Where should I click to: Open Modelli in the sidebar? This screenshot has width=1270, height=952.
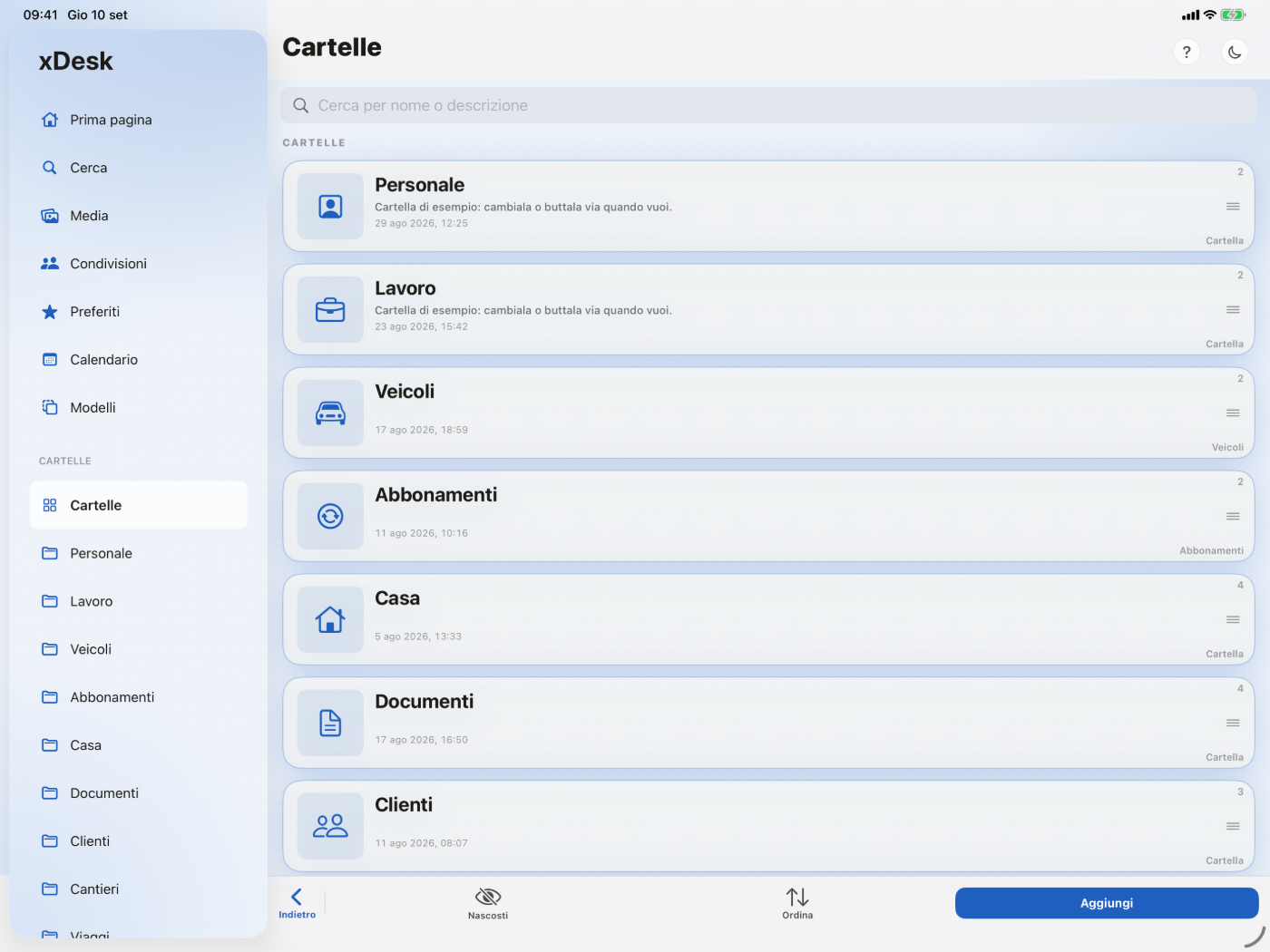point(138,408)
